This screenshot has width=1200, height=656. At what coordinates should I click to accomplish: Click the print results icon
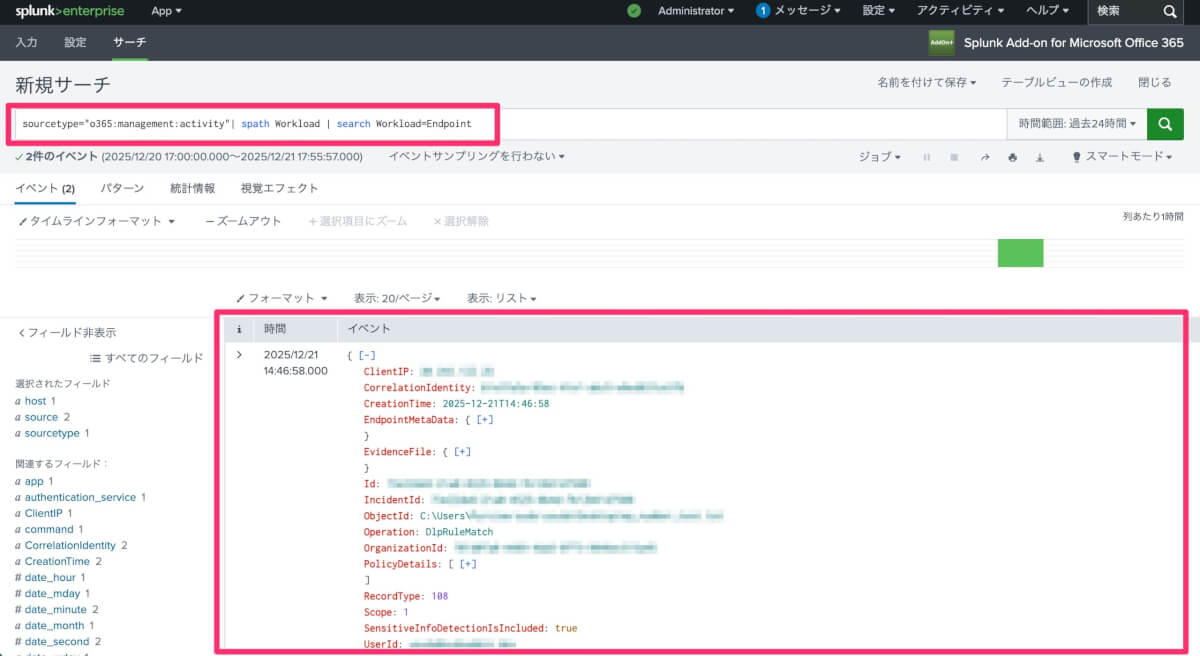(1013, 157)
